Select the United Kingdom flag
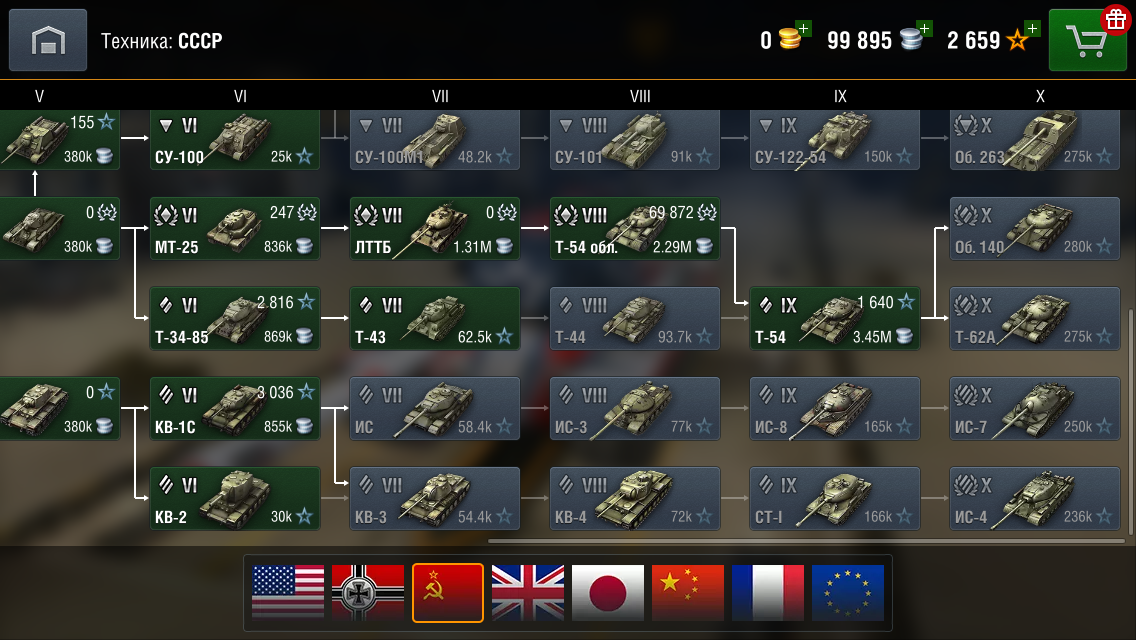The image size is (1136, 640). tap(527, 592)
